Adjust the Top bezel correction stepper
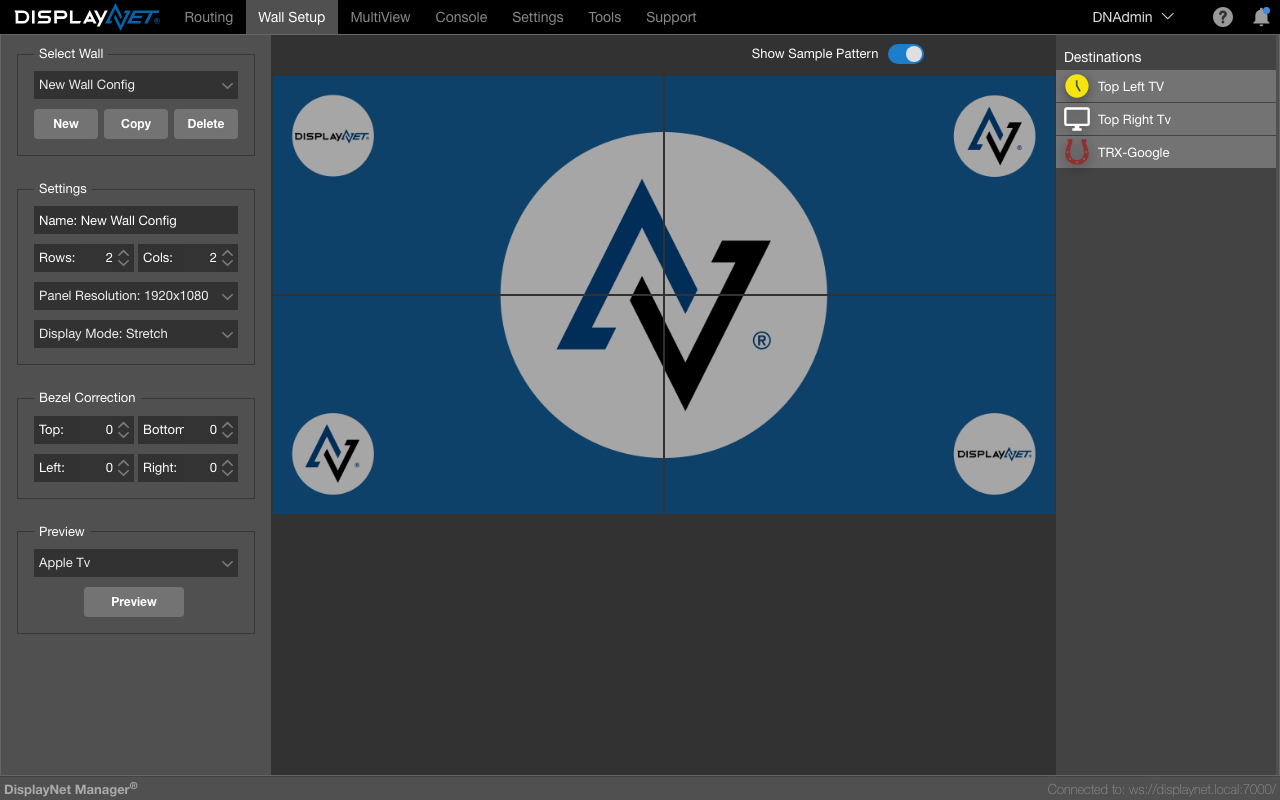The width and height of the screenshot is (1280, 800). [124, 430]
